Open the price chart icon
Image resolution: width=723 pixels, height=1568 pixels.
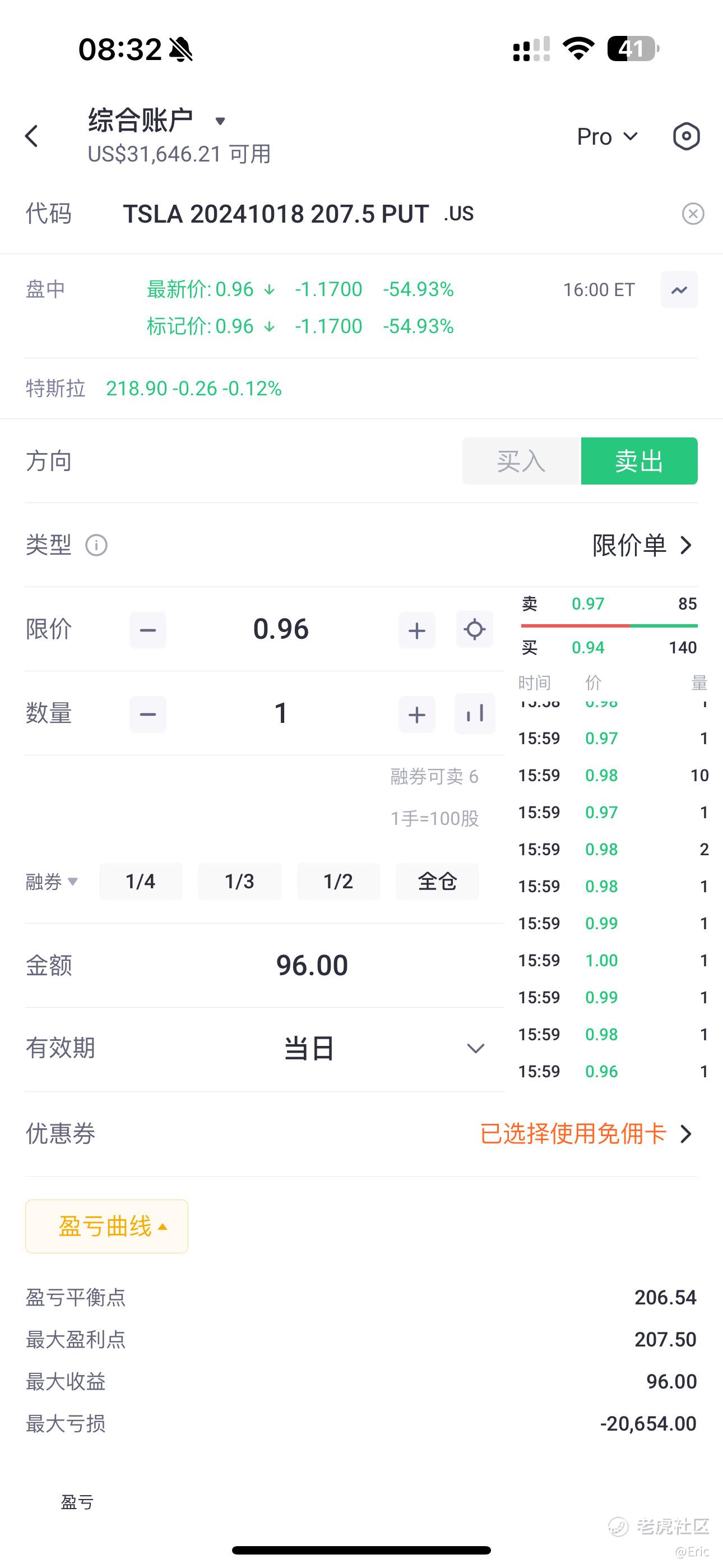click(x=679, y=290)
